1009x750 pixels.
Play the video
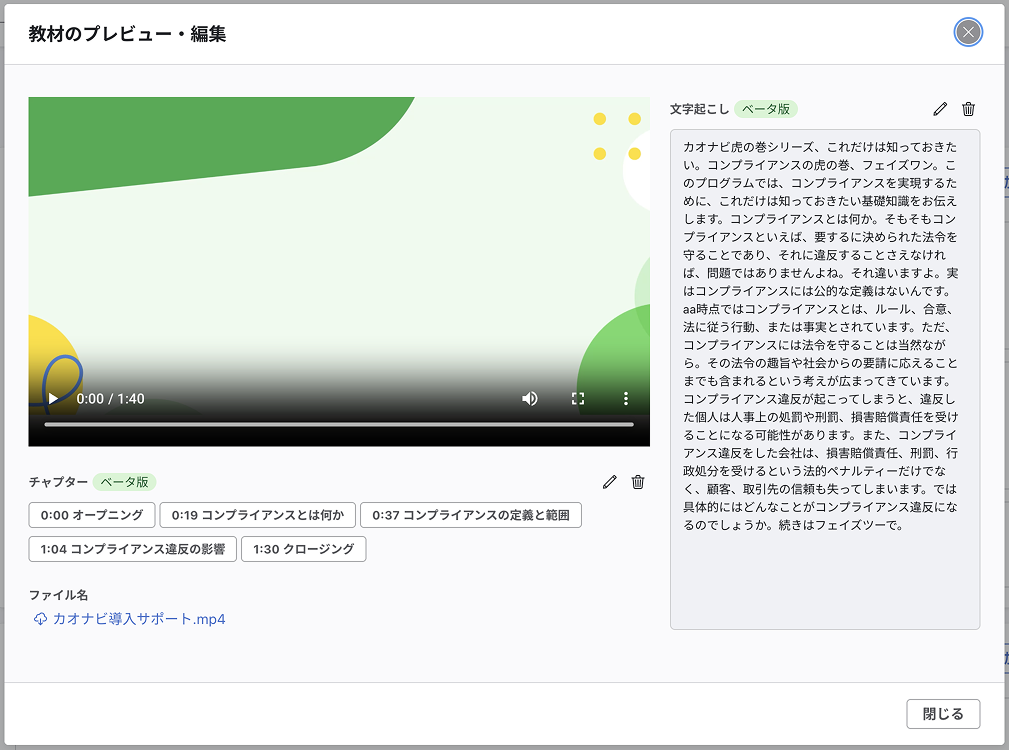(51, 398)
